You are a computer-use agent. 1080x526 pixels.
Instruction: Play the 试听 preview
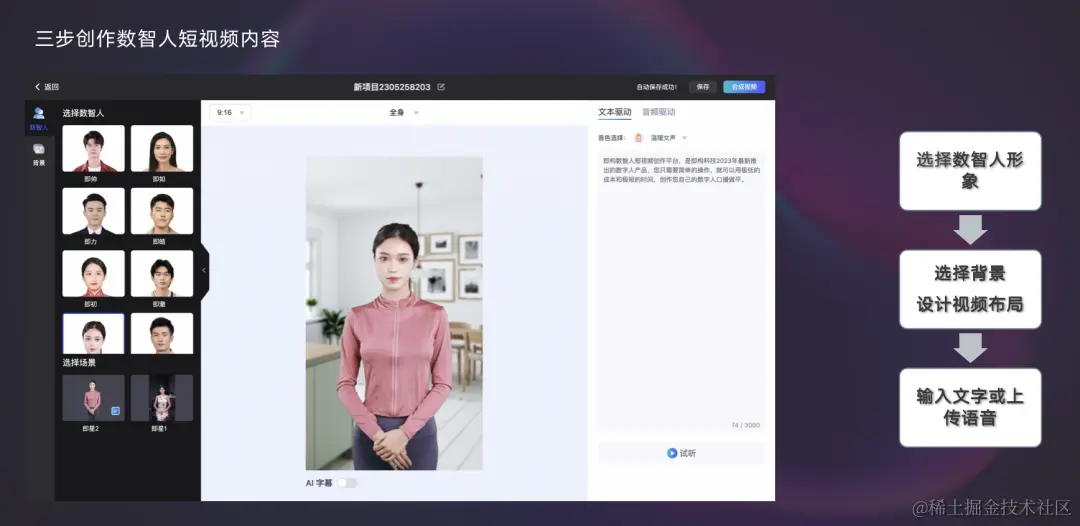pyautogui.click(x=681, y=453)
